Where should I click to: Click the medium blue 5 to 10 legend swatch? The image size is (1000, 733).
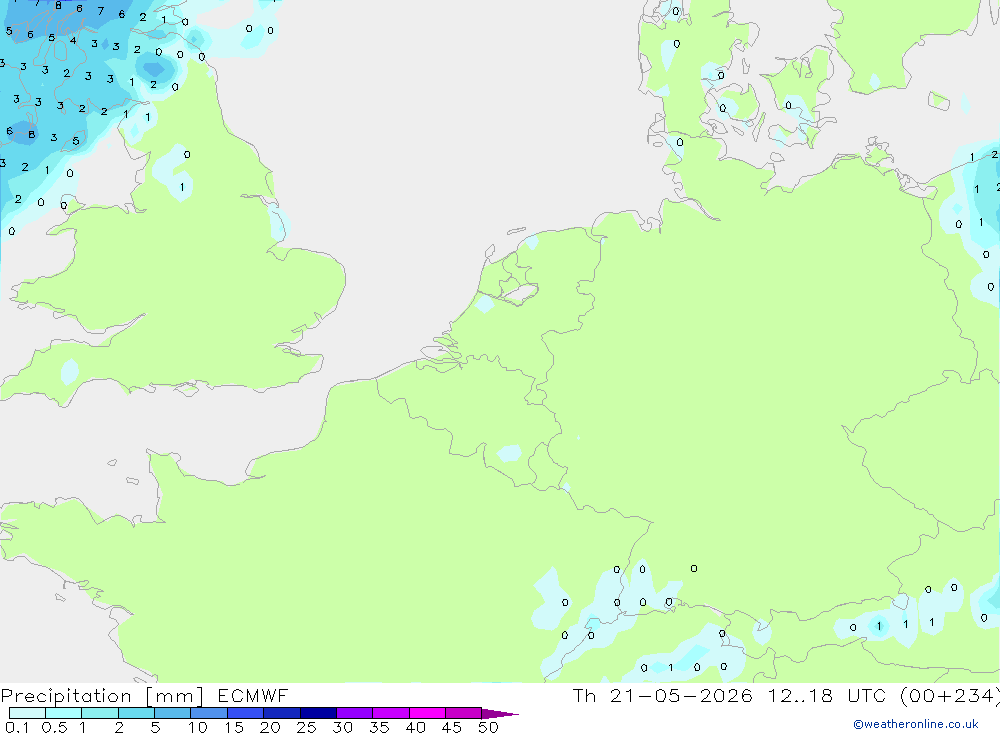173,713
